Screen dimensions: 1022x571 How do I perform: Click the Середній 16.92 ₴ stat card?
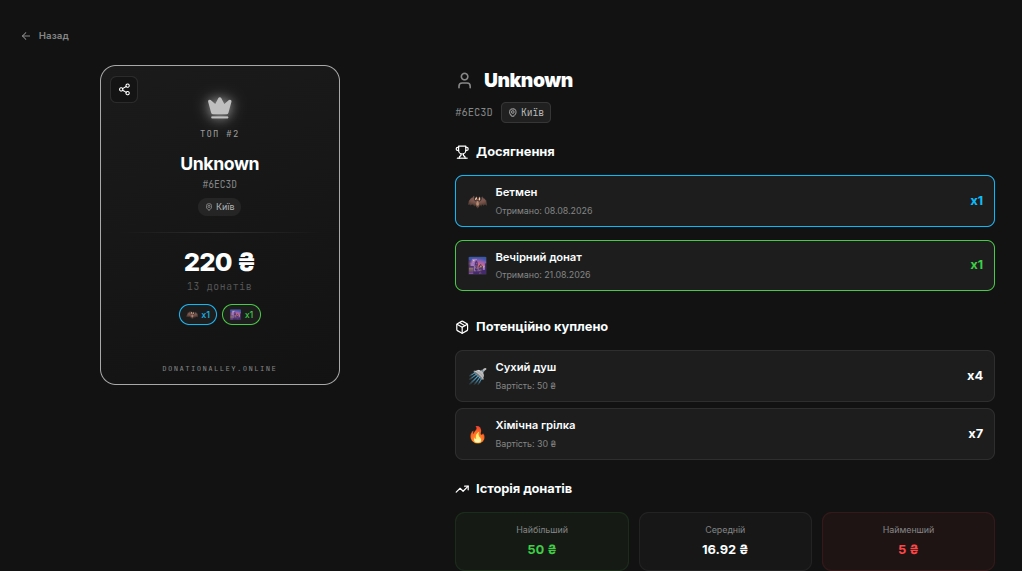725,541
